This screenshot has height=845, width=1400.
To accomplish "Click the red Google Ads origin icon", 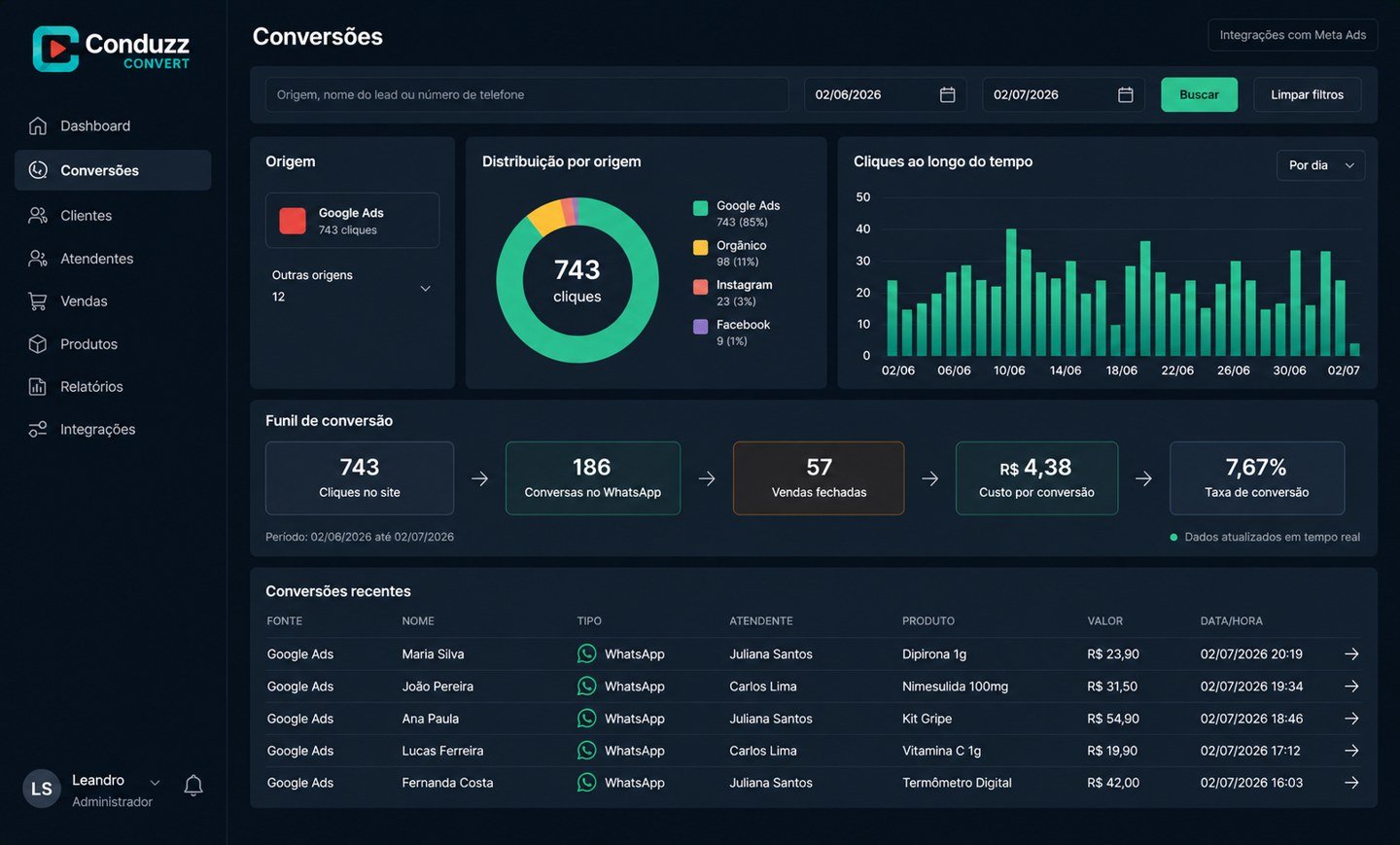I will [x=293, y=221].
